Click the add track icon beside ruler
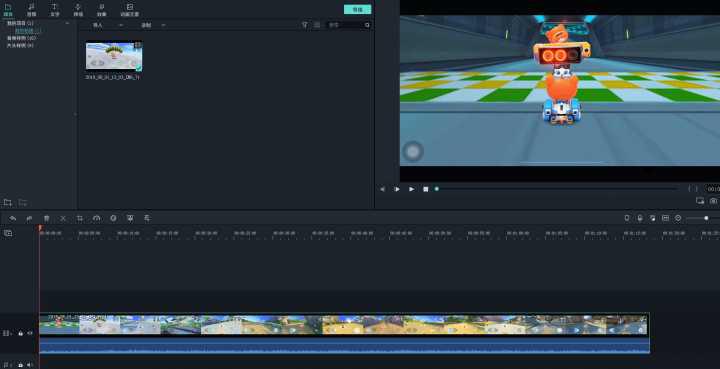Image resolution: width=720 pixels, height=369 pixels. click(8, 233)
